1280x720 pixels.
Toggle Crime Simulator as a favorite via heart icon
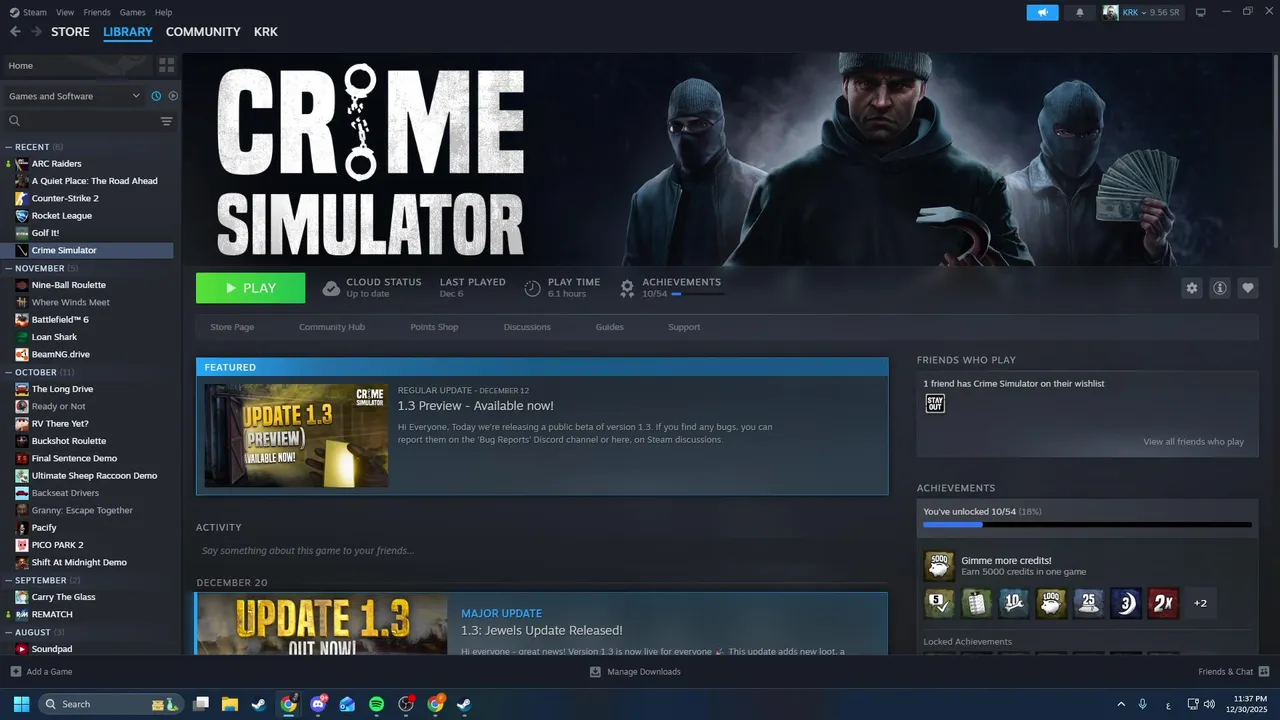1248,288
